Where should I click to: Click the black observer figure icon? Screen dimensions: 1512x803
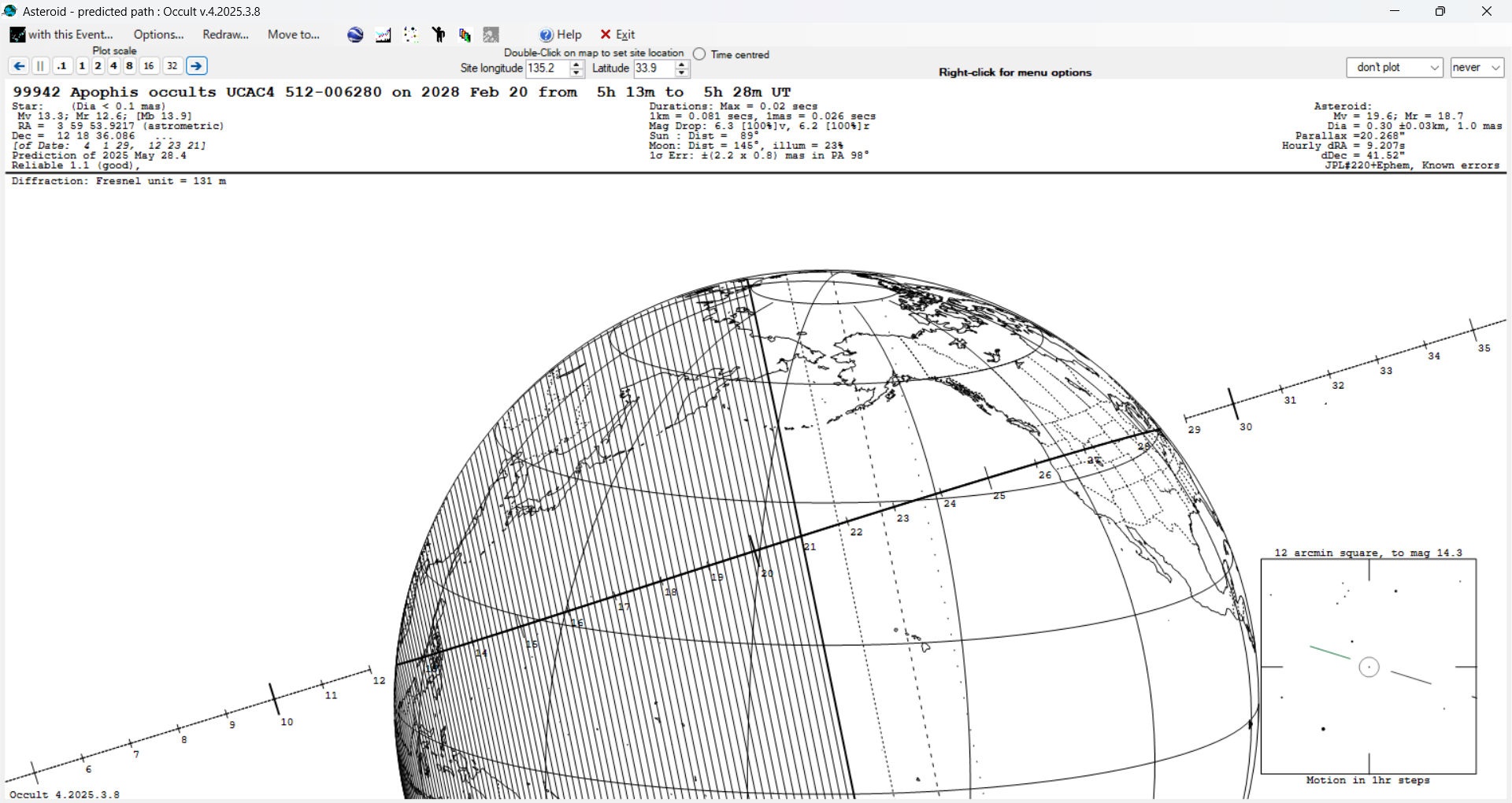click(439, 35)
